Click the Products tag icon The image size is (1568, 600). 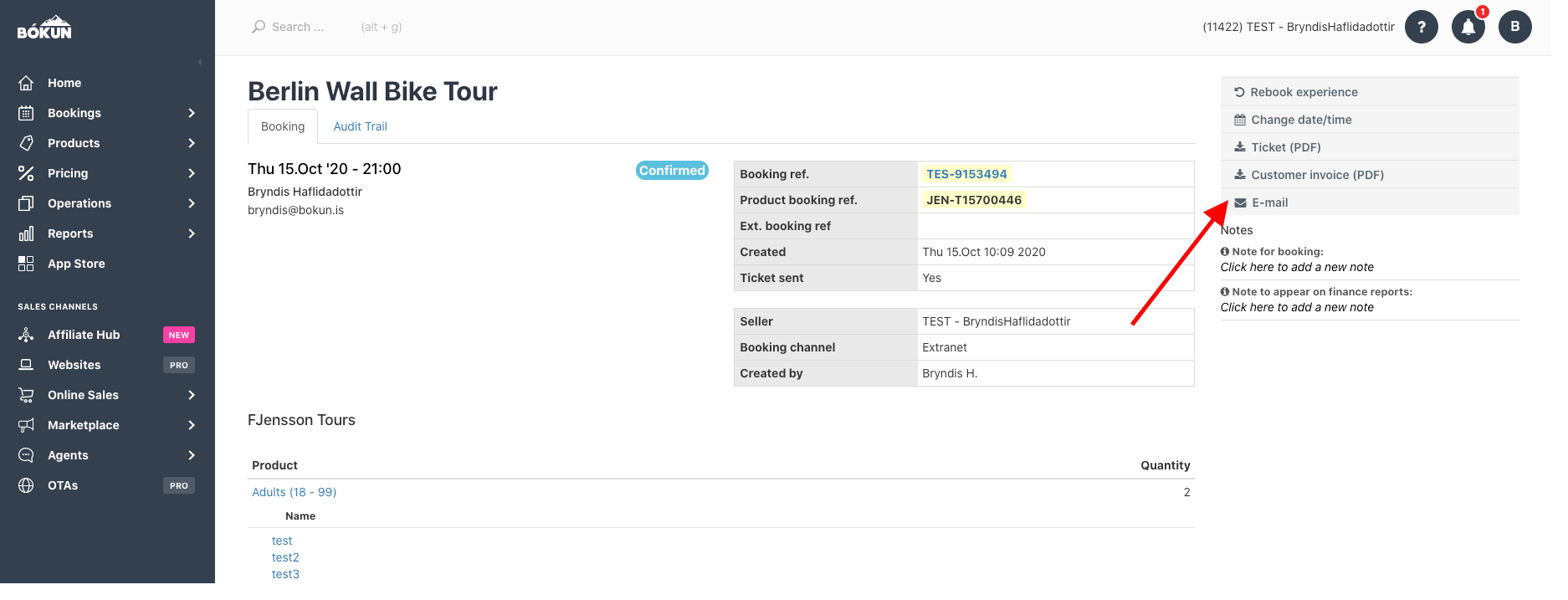pos(26,143)
